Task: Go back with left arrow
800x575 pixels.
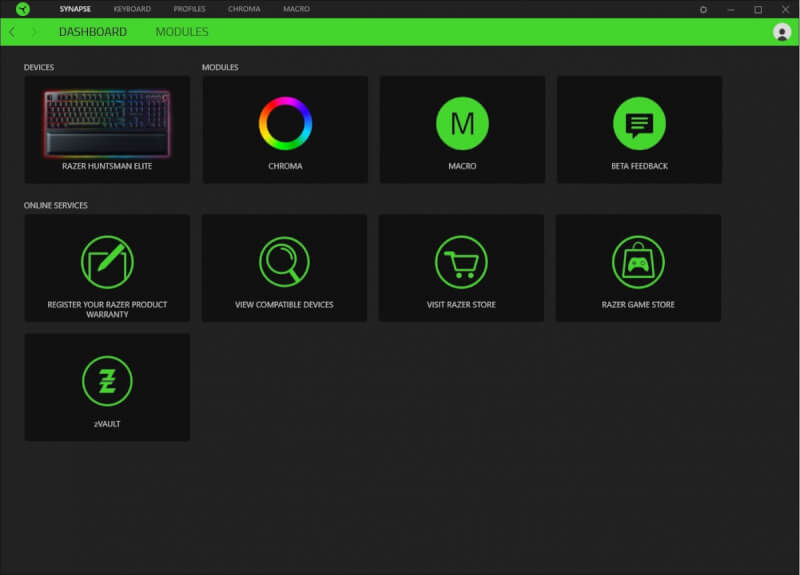Action: pyautogui.click(x=12, y=32)
